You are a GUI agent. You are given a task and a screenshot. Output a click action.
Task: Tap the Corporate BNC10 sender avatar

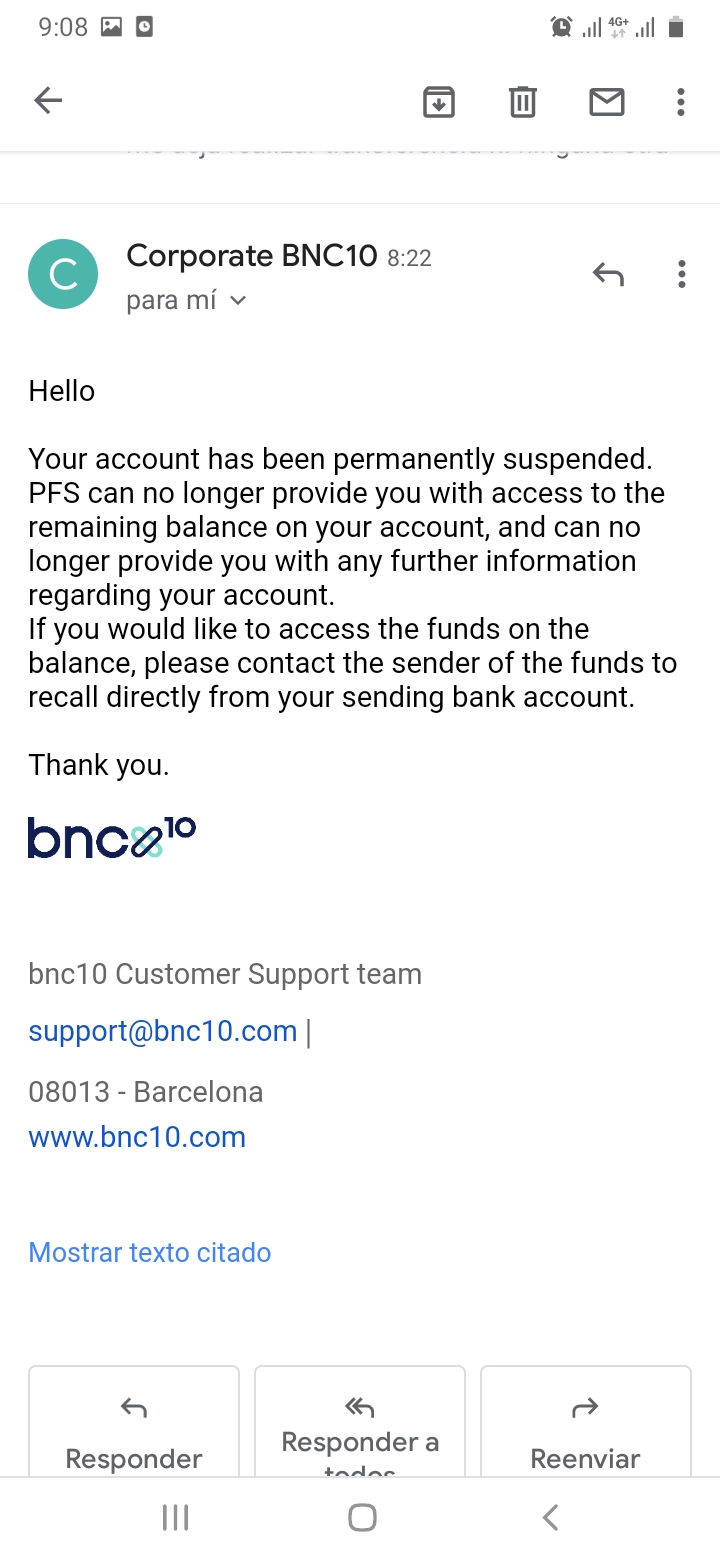(x=64, y=274)
